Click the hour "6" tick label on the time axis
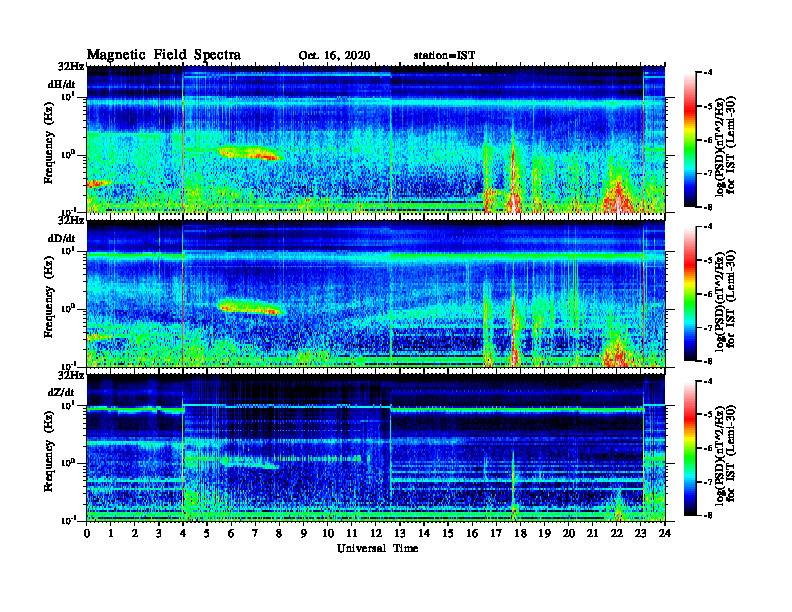 click(231, 534)
